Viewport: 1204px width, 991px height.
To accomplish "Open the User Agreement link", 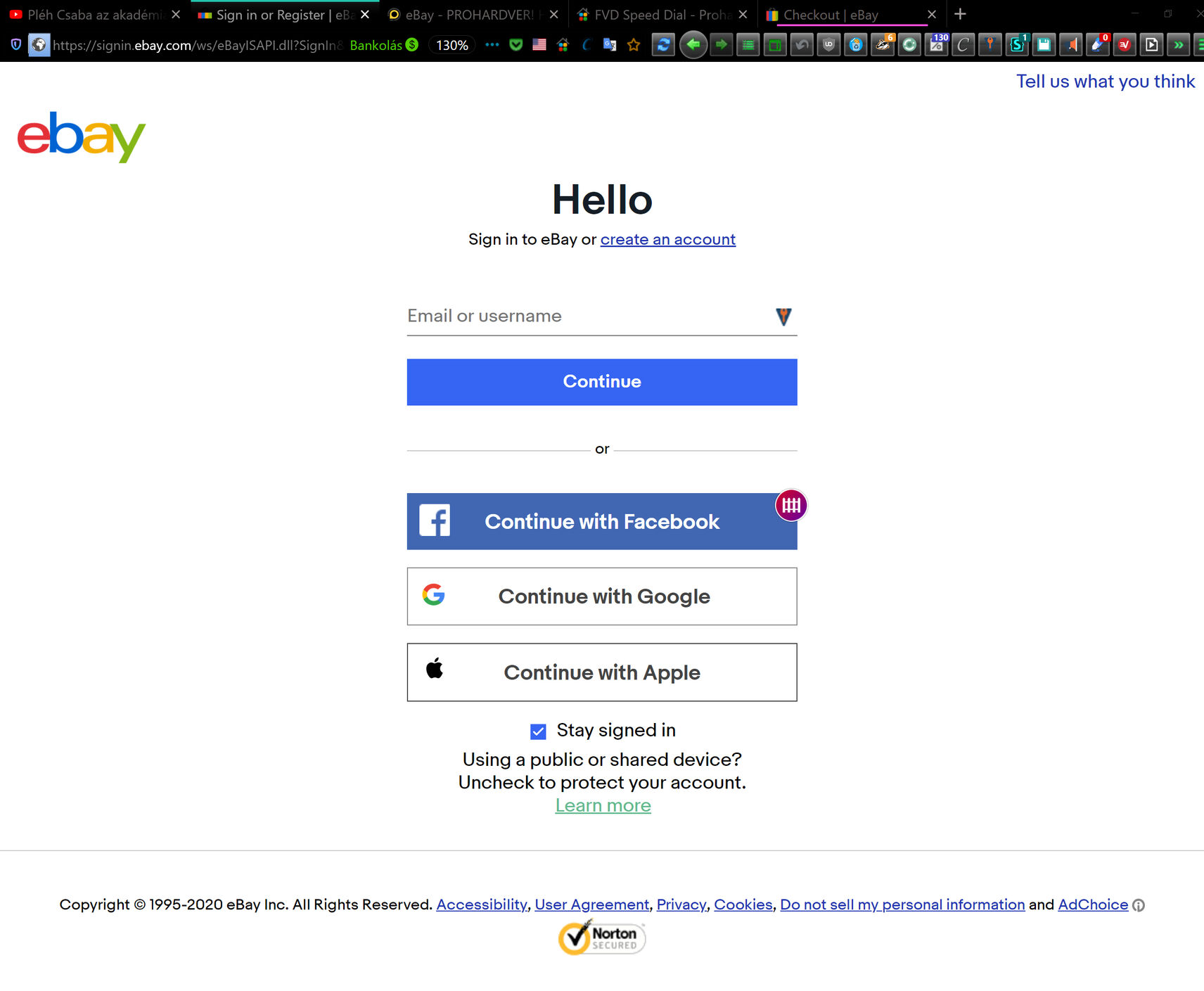I will [x=592, y=904].
